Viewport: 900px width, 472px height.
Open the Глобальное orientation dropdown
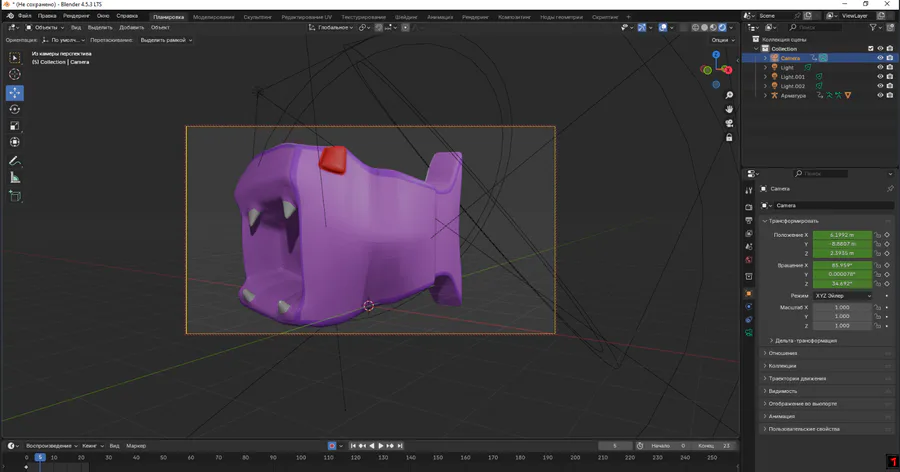pos(331,28)
